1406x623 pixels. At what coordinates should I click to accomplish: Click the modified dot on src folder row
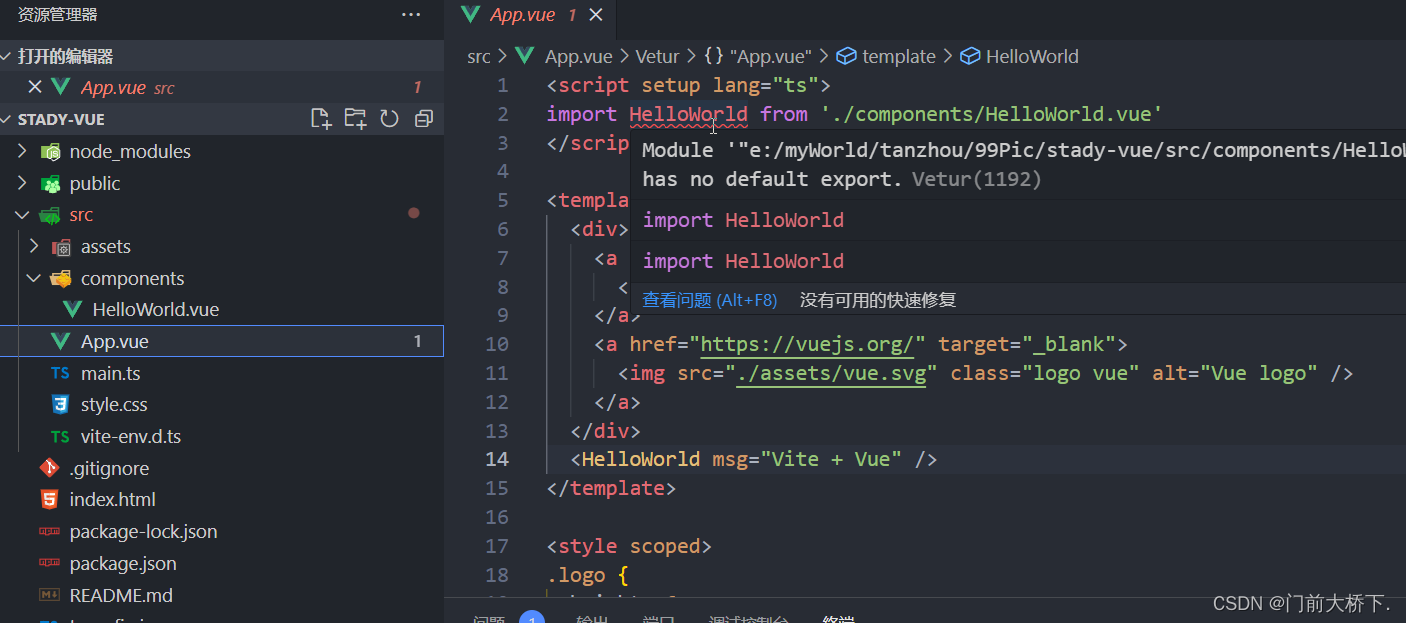(x=413, y=214)
